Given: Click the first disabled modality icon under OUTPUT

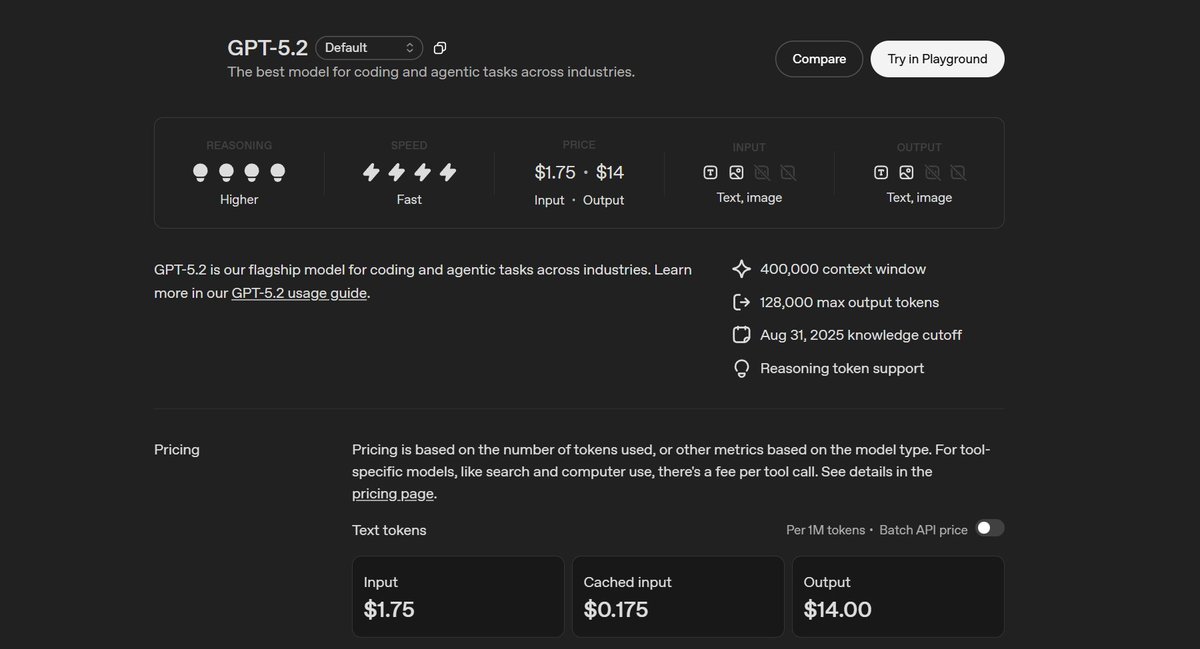Looking at the screenshot, I should tap(932, 172).
